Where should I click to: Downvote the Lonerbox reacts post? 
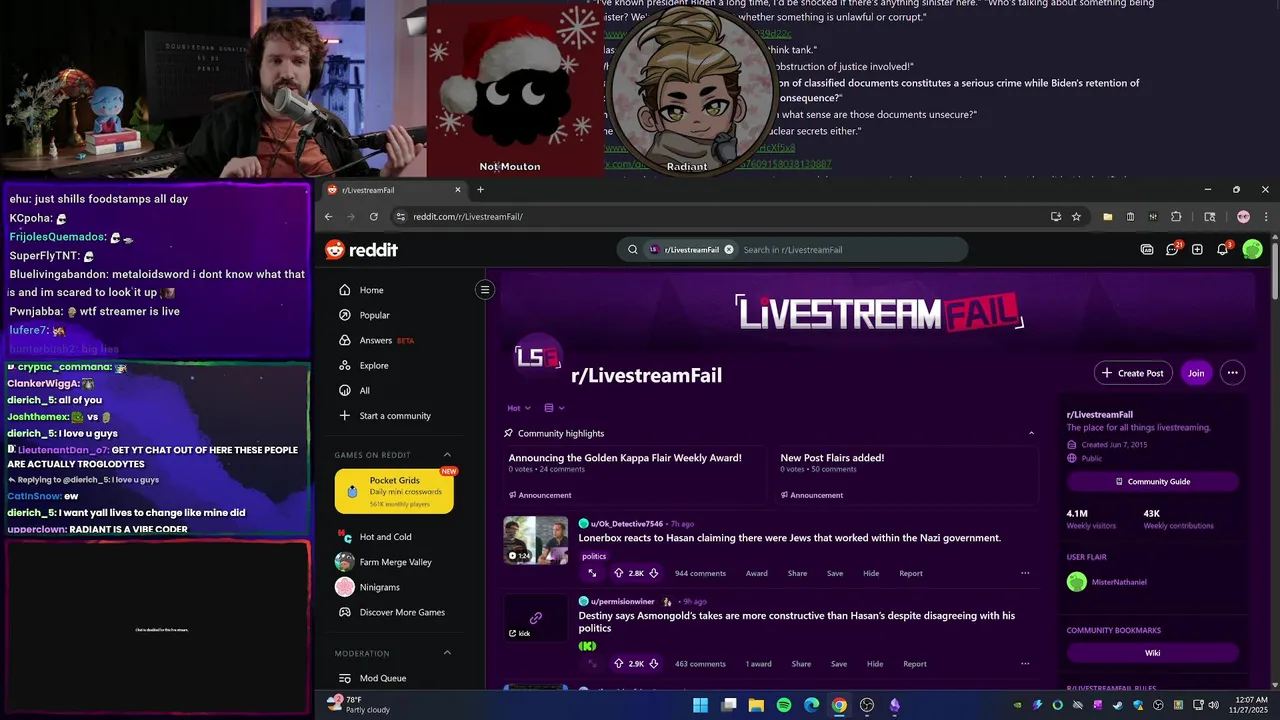(654, 573)
